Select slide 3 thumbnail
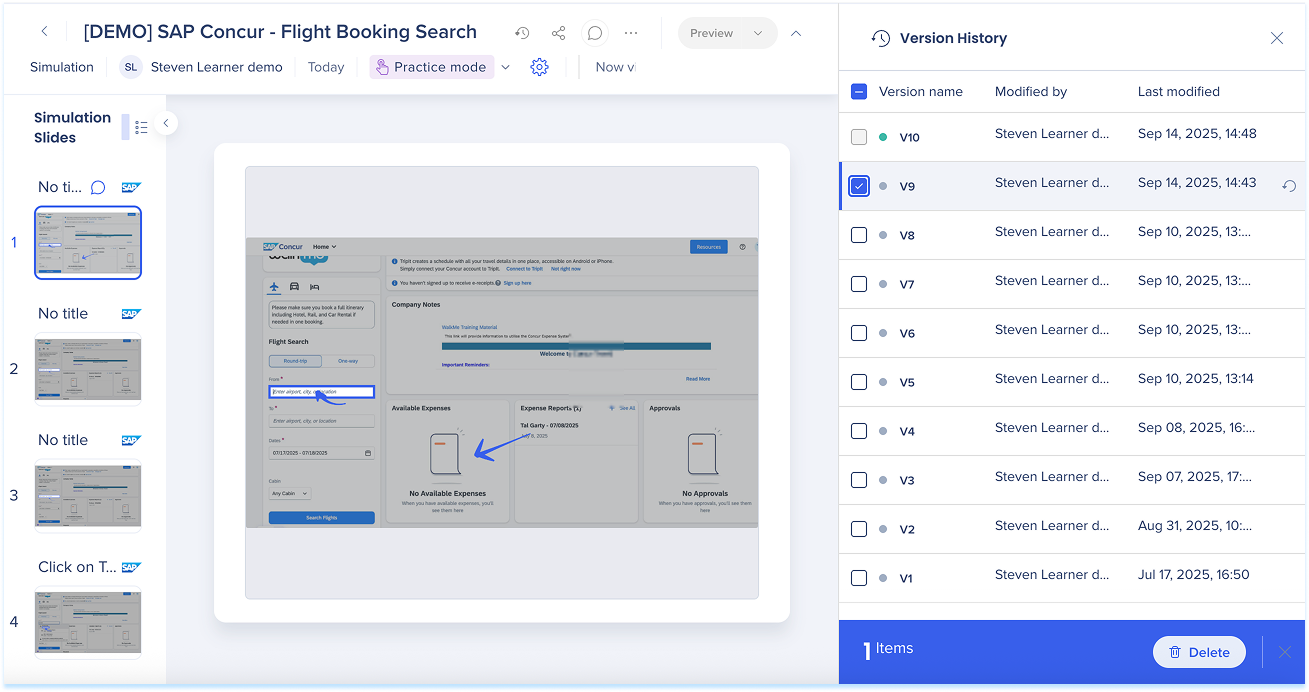 coord(88,495)
